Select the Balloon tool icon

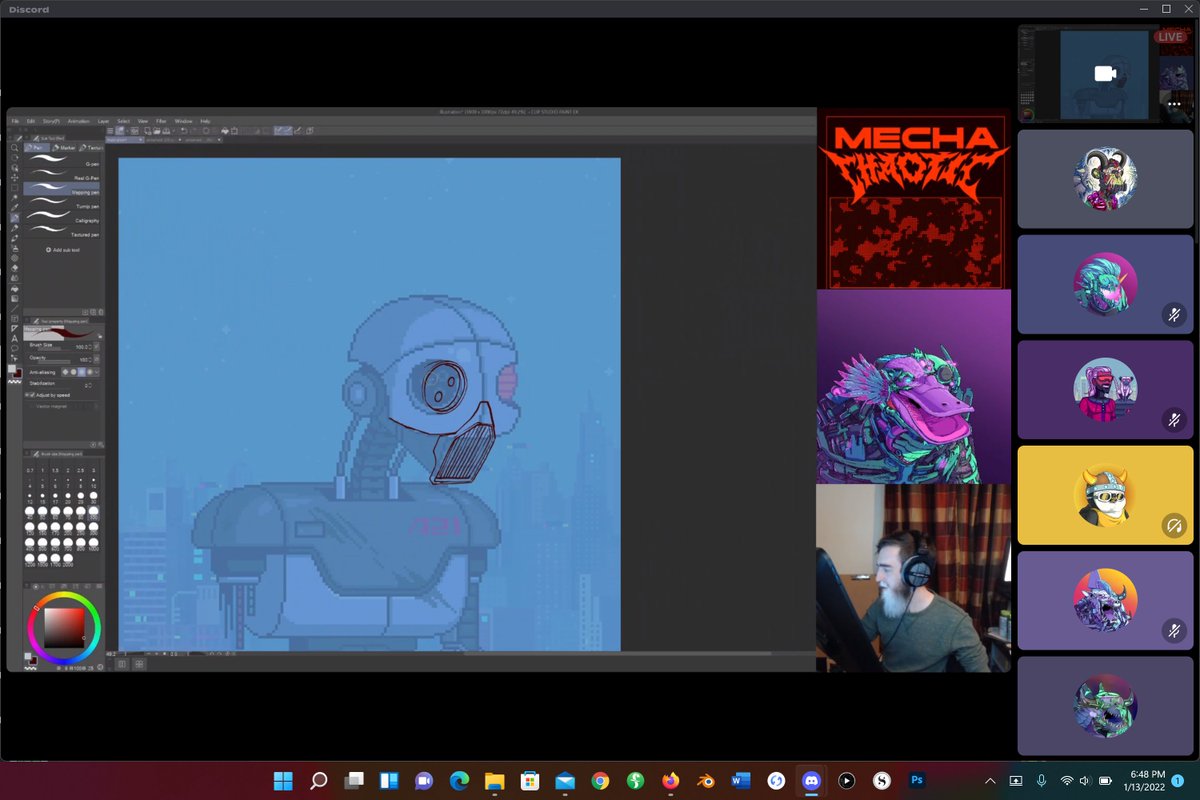pyautogui.click(x=14, y=348)
